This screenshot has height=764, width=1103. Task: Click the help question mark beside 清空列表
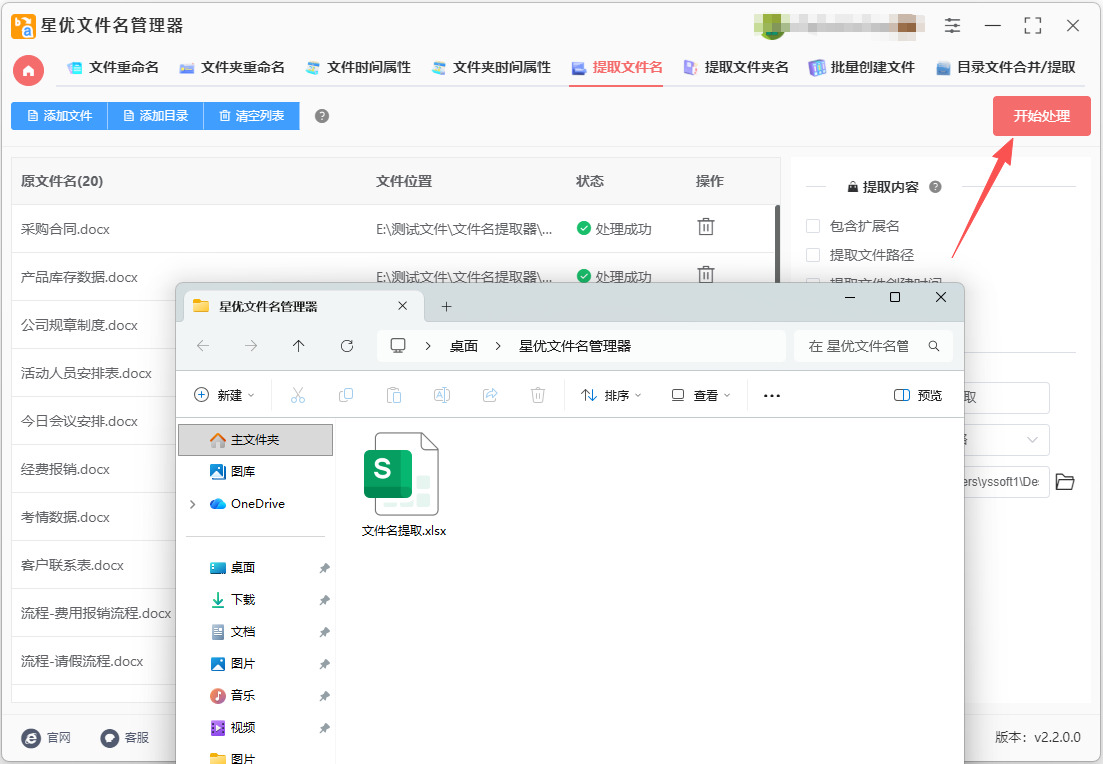tap(321, 116)
